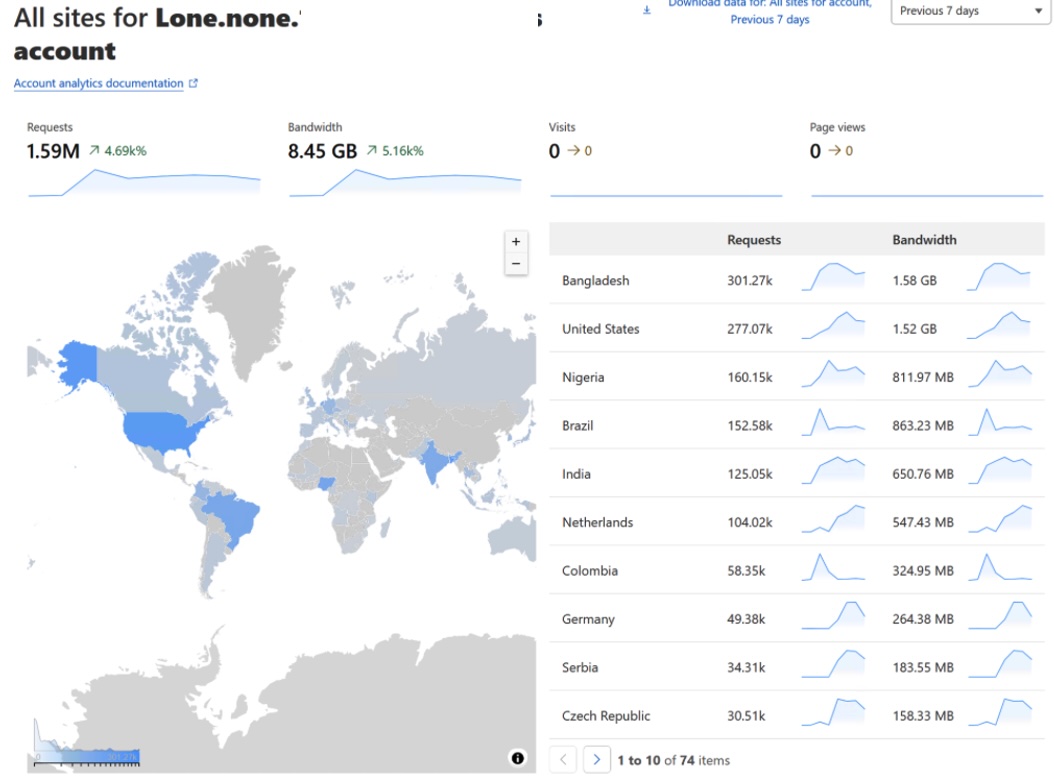Viewport: 1054px width, 778px height.
Task: Open the Previous 7 days dropdown
Action: [x=970, y=11]
